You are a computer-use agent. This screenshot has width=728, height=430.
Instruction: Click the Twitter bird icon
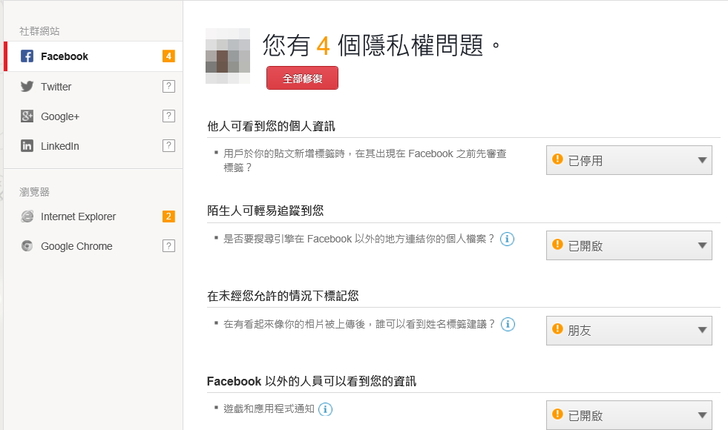tap(28, 87)
